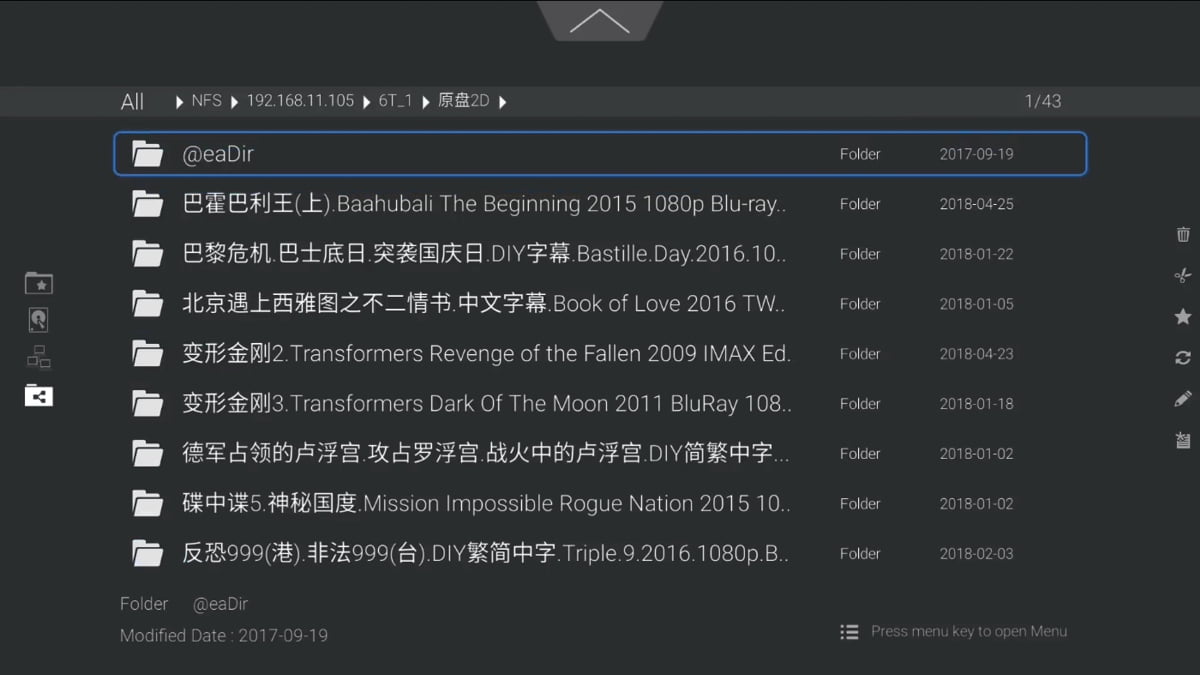Open the Transformers Revenge of the Fallen folder
The image size is (1200, 675).
tap(400, 353)
